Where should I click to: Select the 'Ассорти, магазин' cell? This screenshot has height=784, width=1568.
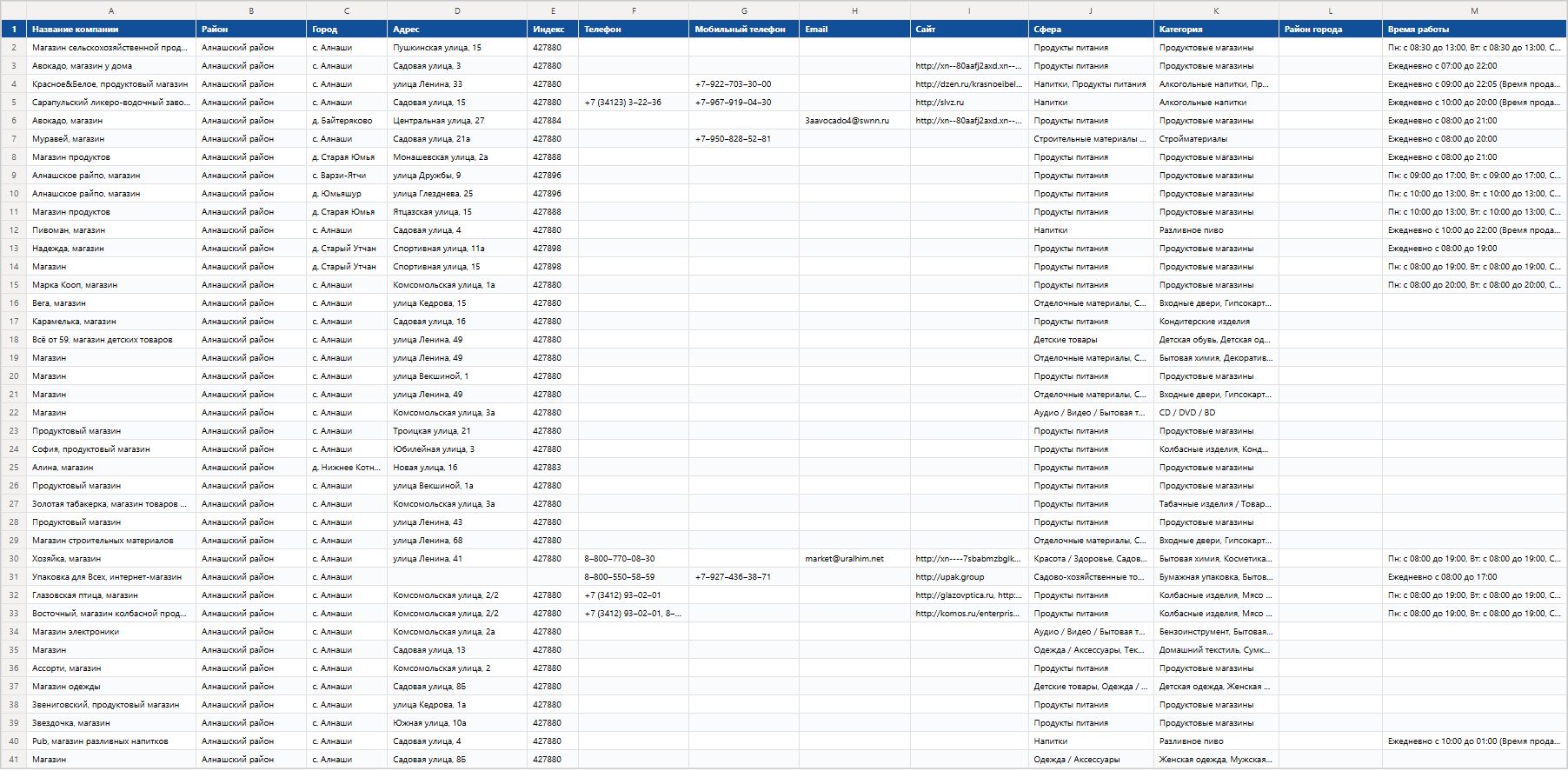click(111, 668)
